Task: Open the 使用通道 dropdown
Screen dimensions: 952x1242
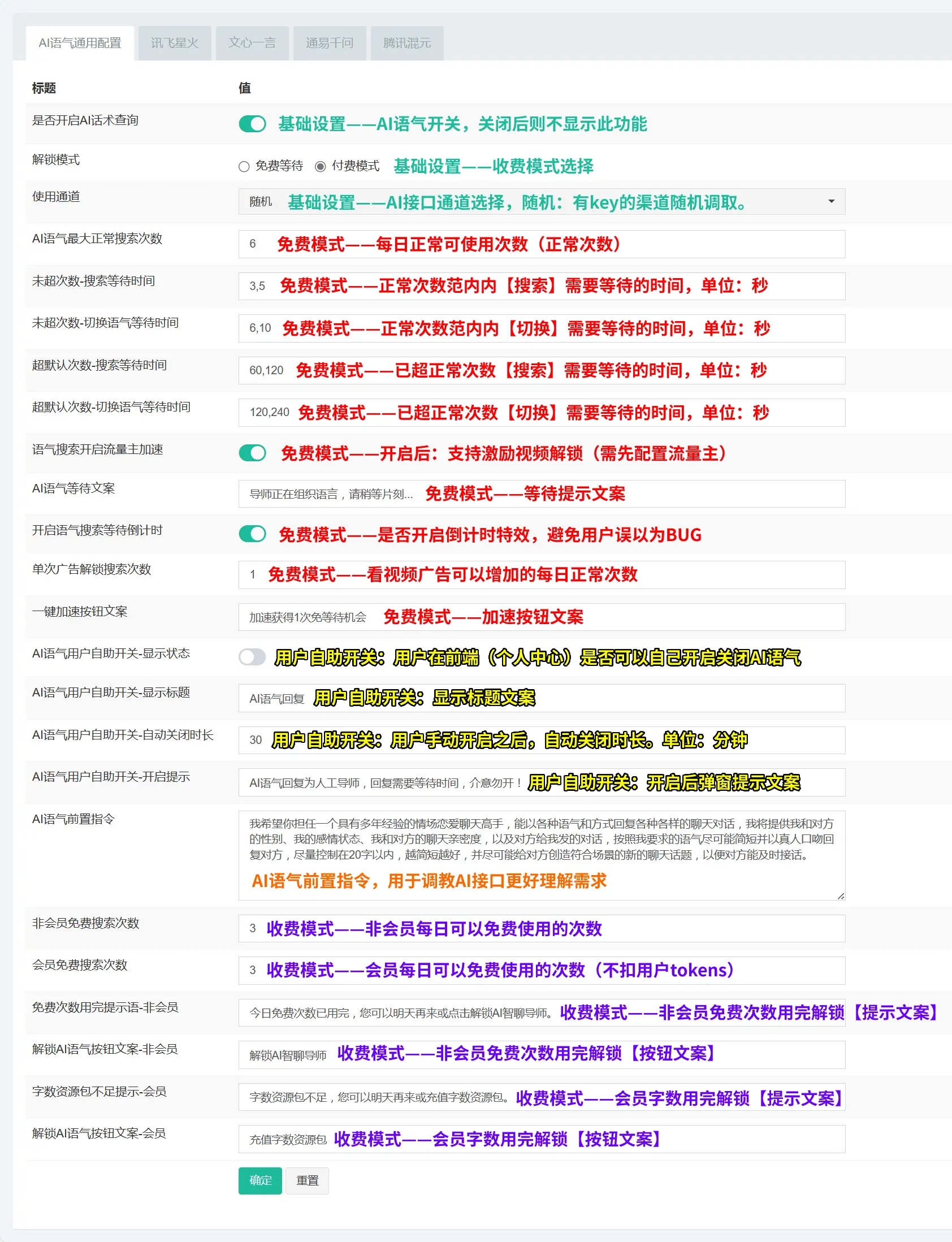Action: pos(542,202)
